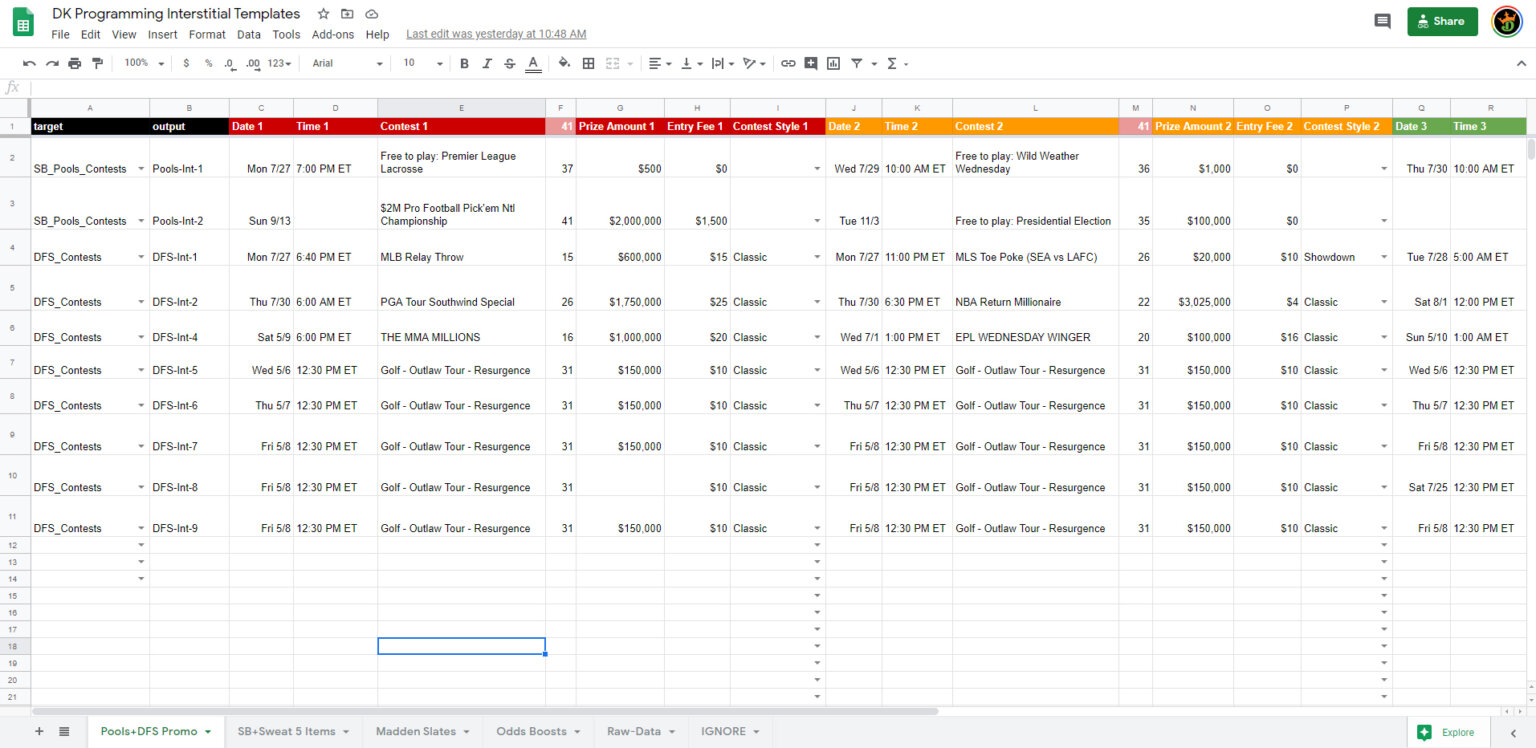This screenshot has width=1536, height=748.
Task: Format as percent
Action: pyautogui.click(x=209, y=63)
